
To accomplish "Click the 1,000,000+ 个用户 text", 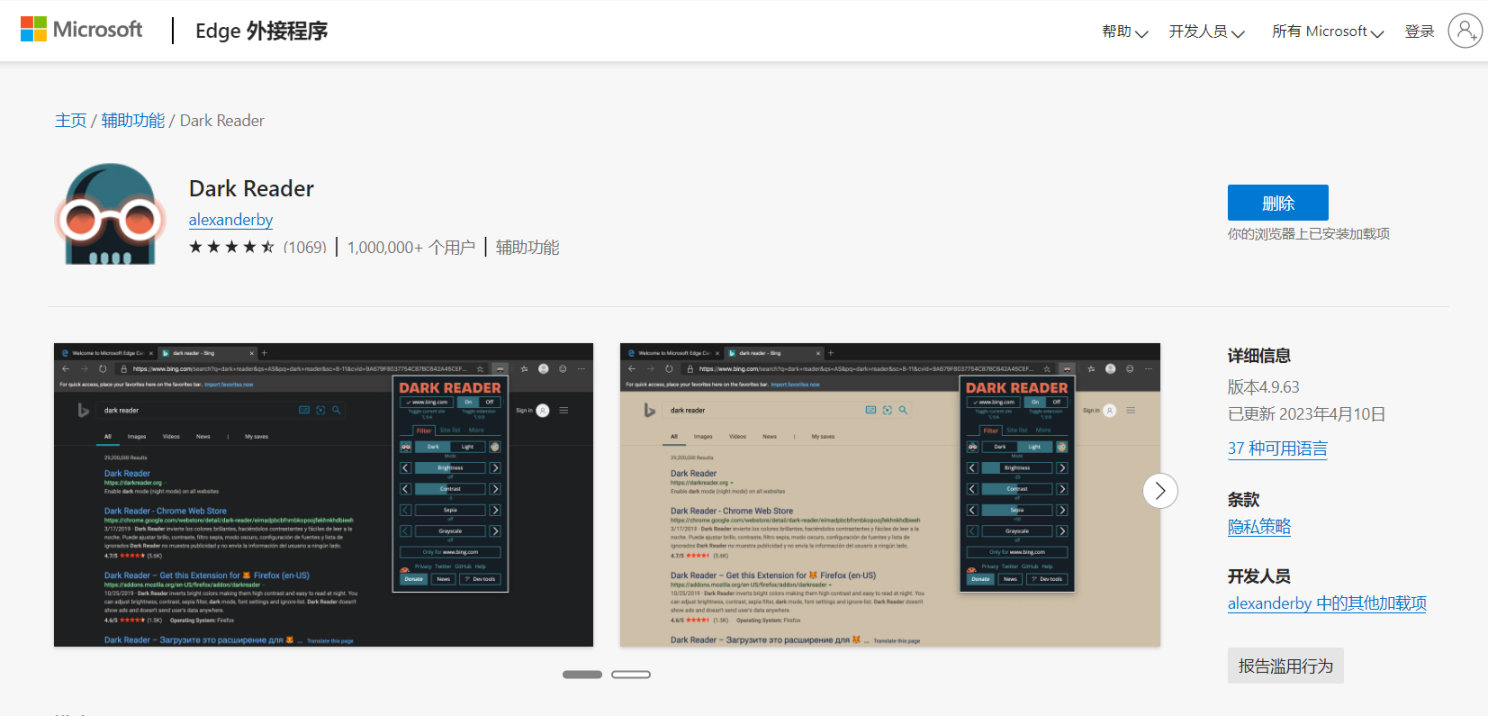I will point(411,247).
